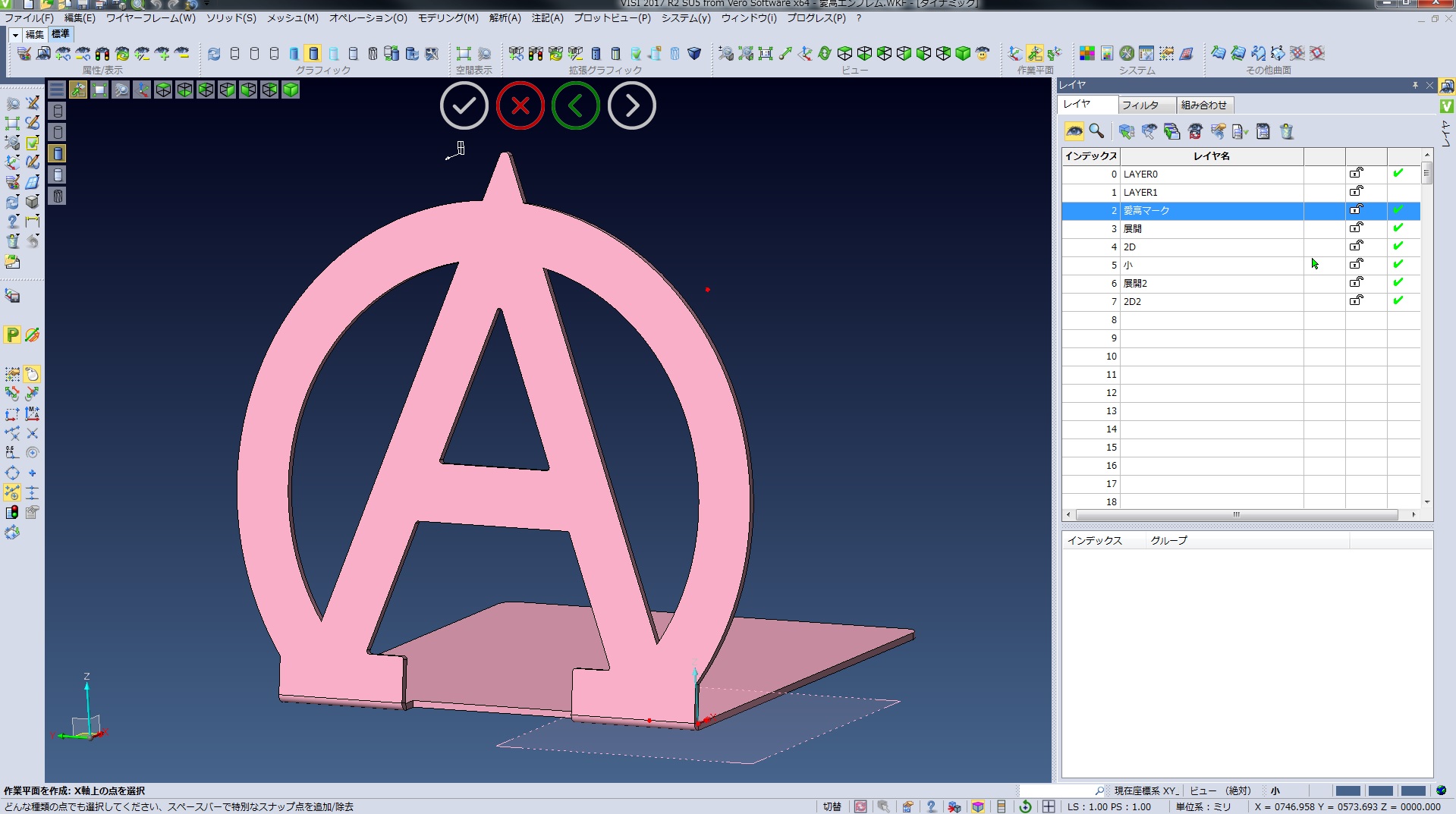
Task: Click the first blue swatch in status bar
Action: pyautogui.click(x=1348, y=790)
